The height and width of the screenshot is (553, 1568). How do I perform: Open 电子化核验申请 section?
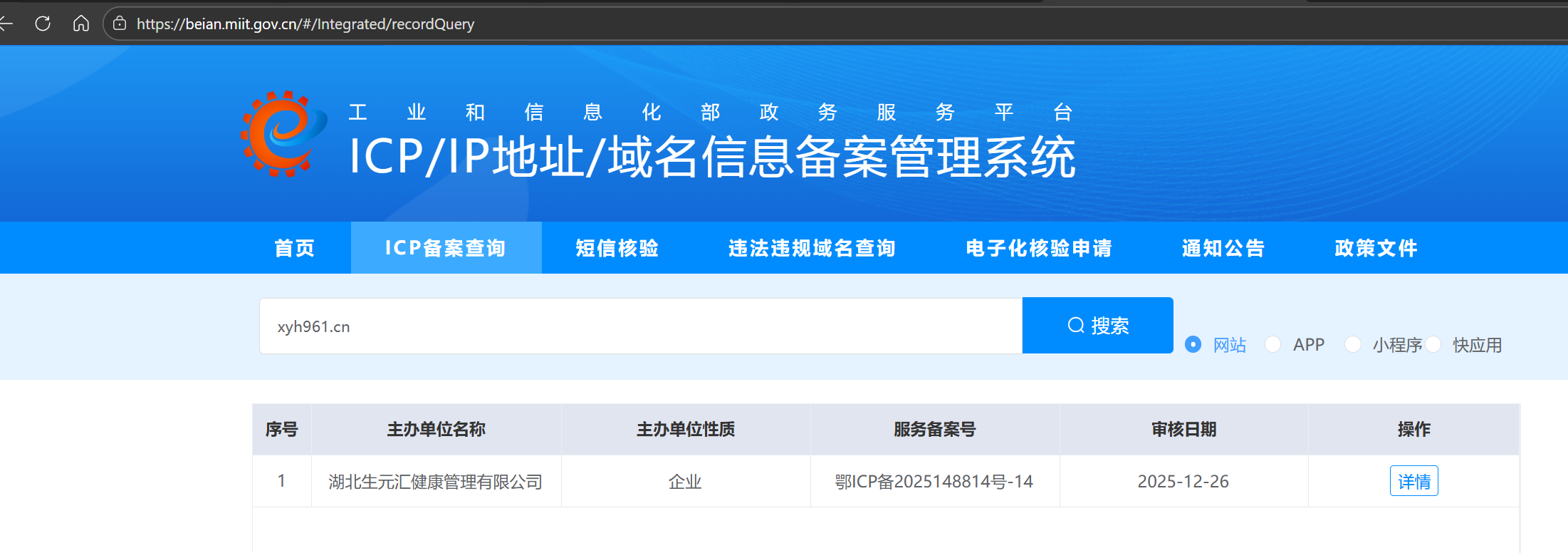coord(1039,248)
